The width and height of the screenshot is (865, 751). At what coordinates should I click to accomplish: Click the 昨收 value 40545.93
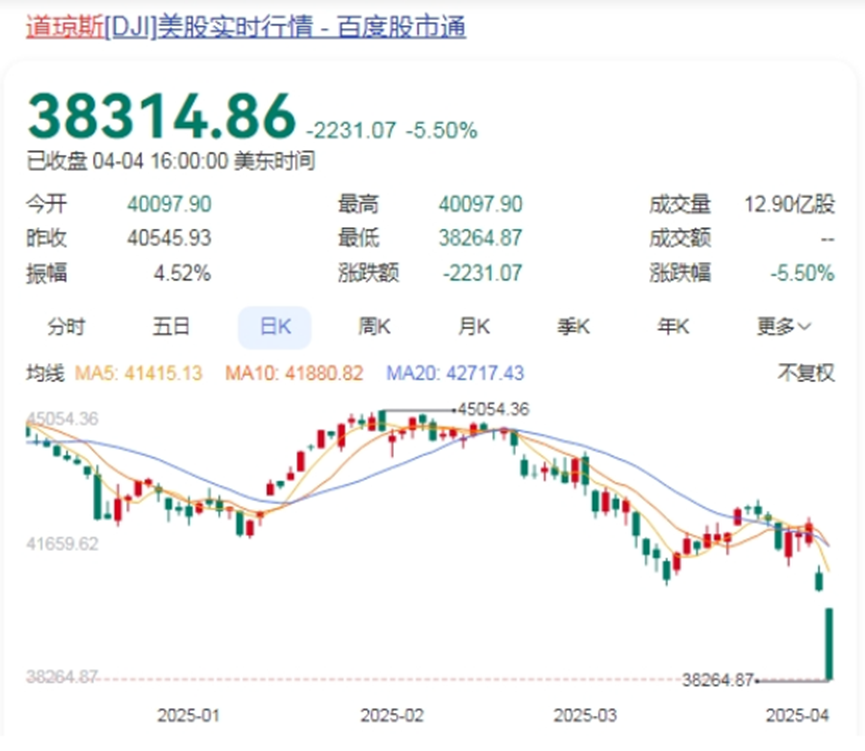[x=169, y=238]
